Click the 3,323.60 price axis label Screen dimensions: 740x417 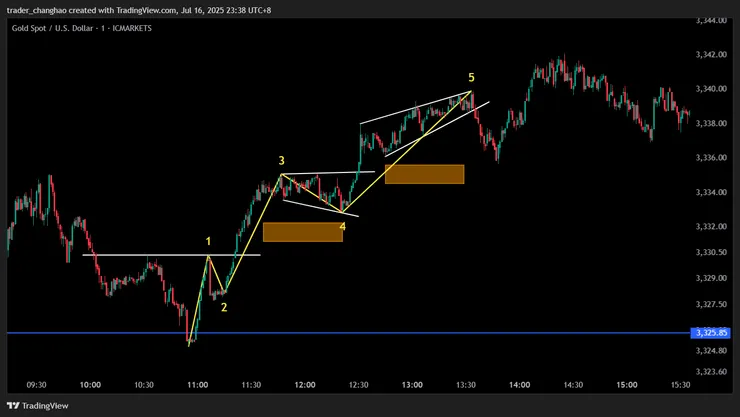click(x=711, y=371)
